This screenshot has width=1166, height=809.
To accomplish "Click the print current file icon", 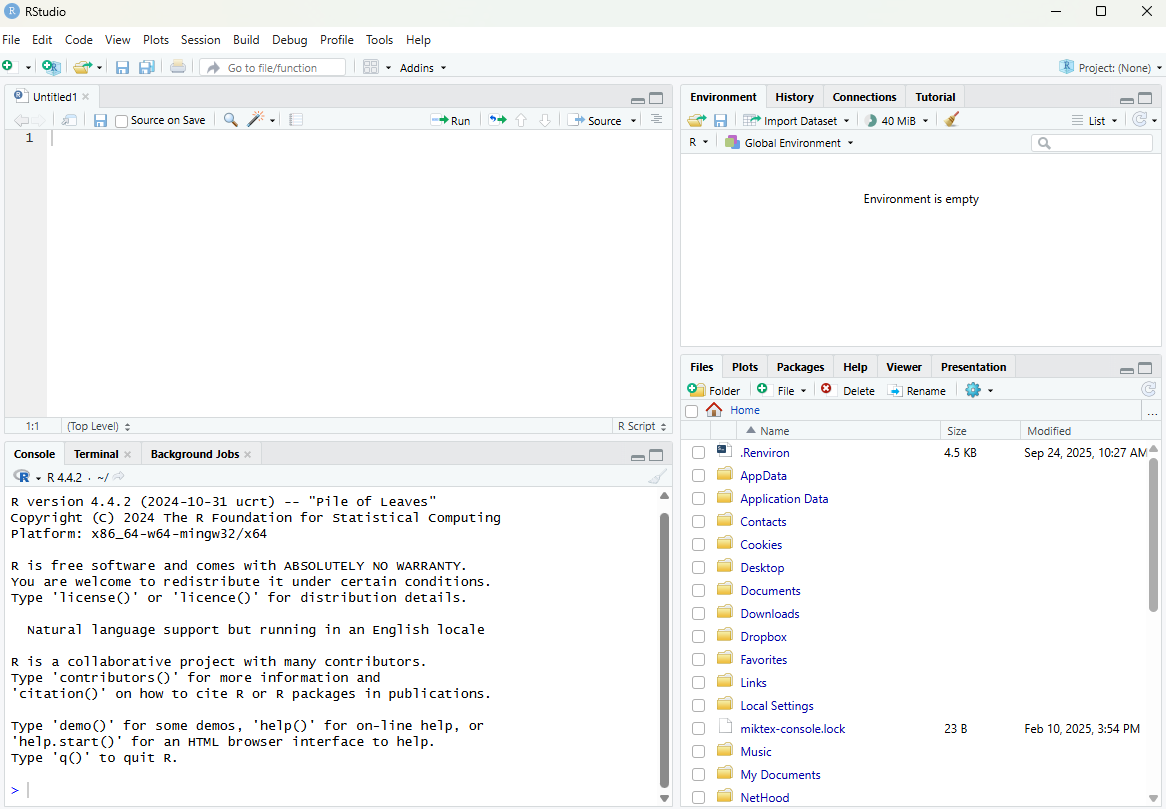I will pos(177,67).
